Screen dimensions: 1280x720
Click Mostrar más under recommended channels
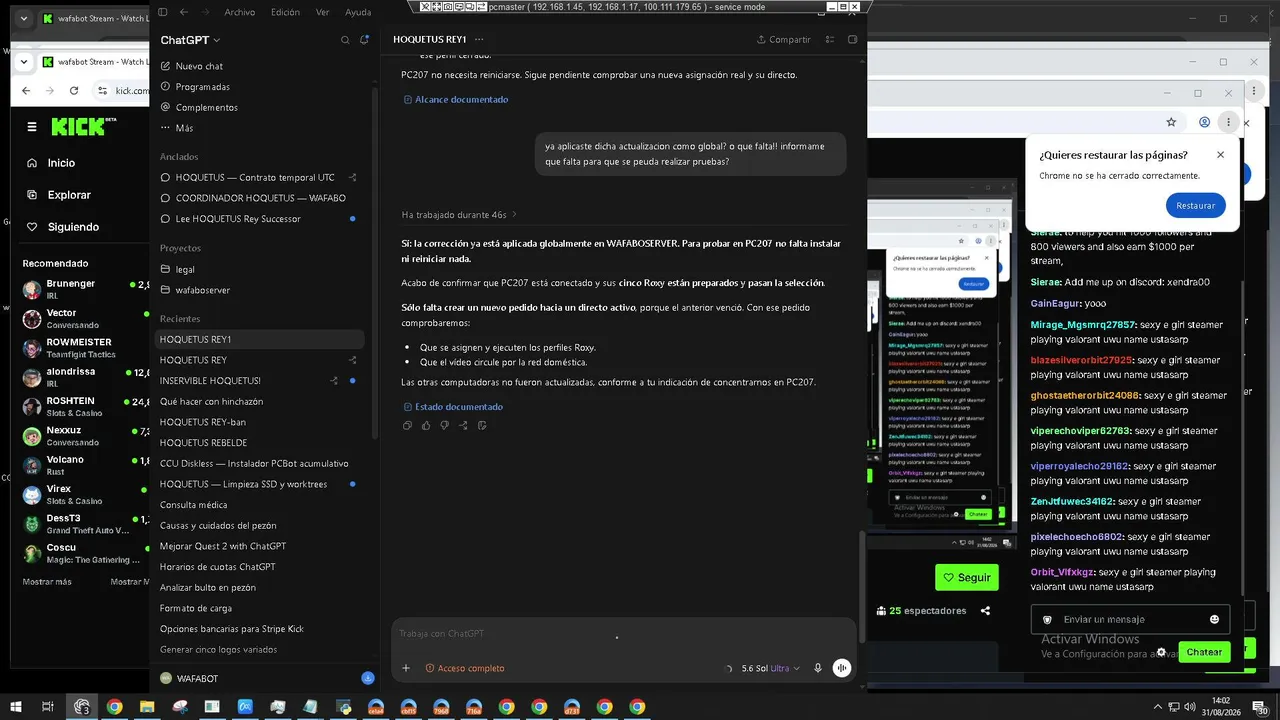pyautogui.click(x=47, y=582)
